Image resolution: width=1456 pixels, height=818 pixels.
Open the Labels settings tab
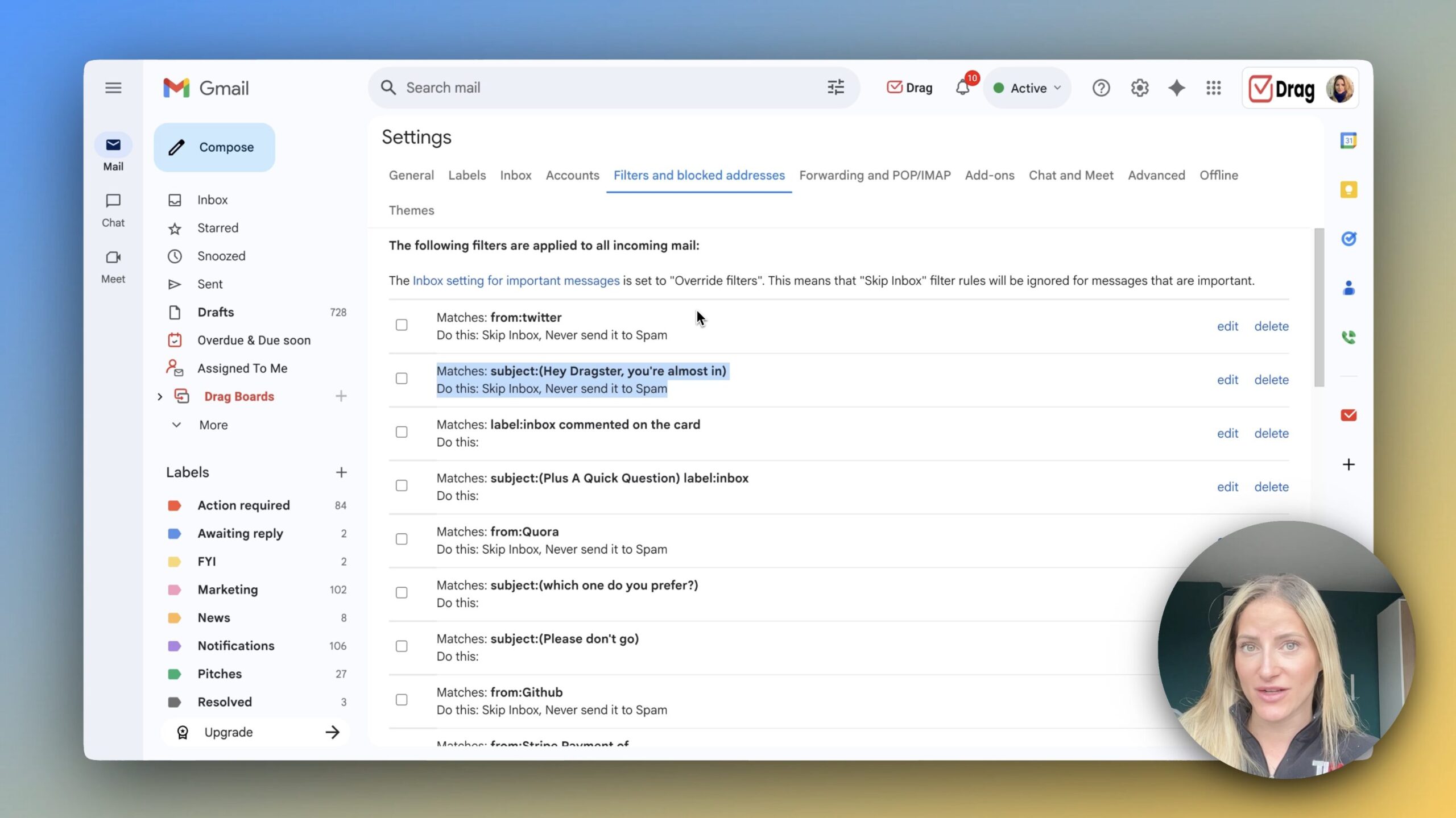pos(467,175)
